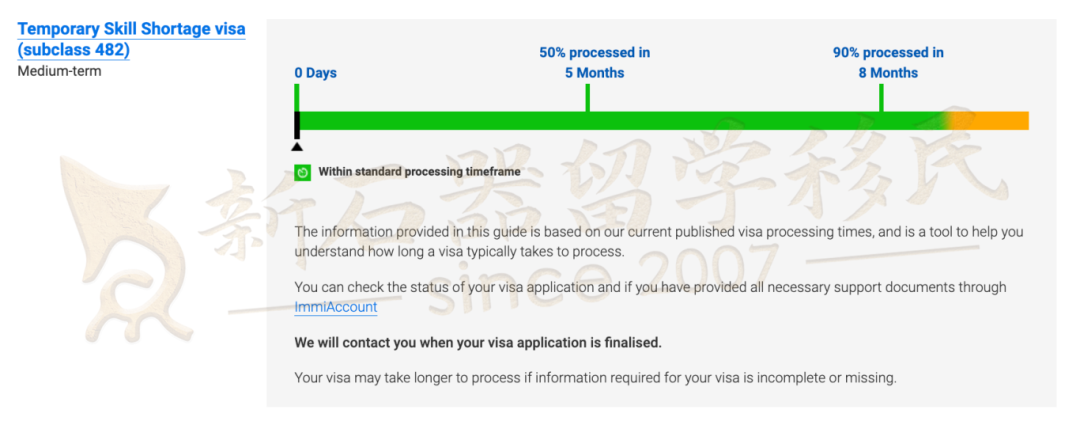
Task: Click the "Your visa may take longer" paragraph
Action: tap(596, 377)
